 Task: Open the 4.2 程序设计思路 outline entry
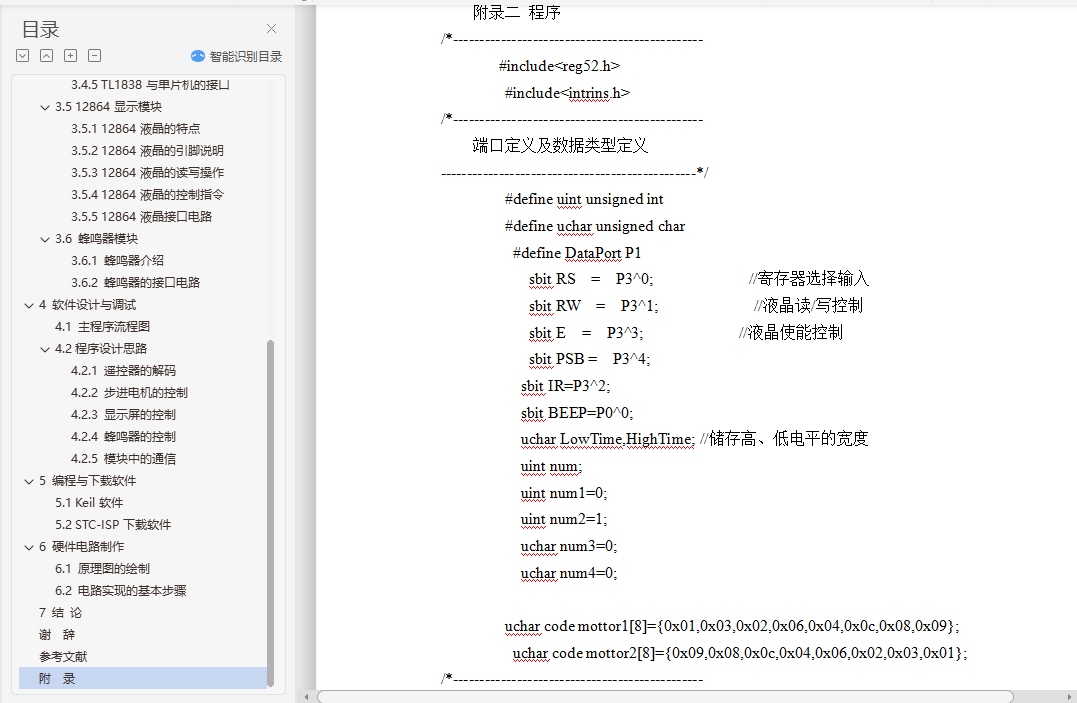pyautogui.click(x=101, y=348)
